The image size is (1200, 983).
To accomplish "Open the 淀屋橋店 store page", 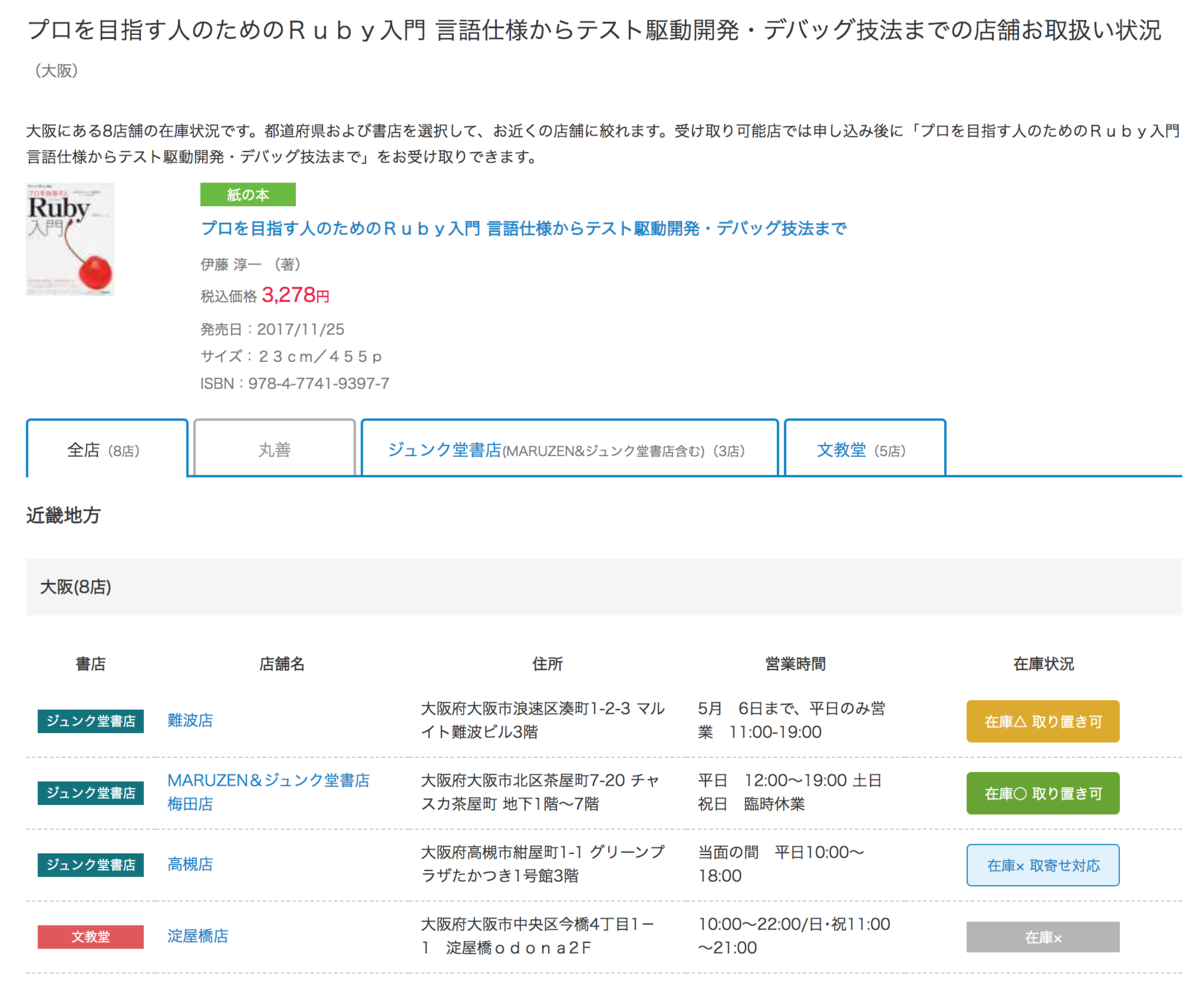I will (196, 936).
